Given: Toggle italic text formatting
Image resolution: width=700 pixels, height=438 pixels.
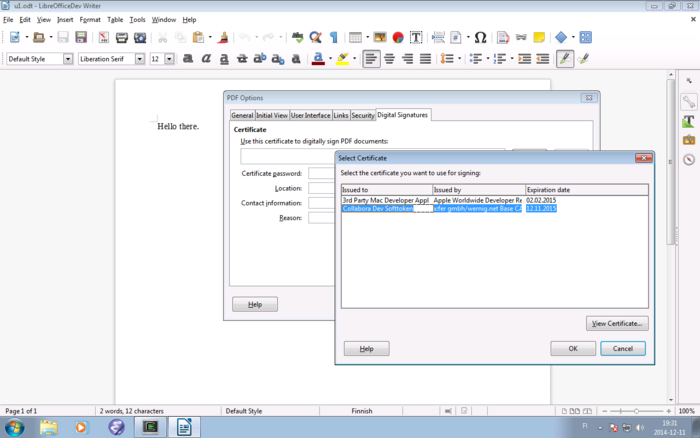Looking at the screenshot, I should pos(205,59).
